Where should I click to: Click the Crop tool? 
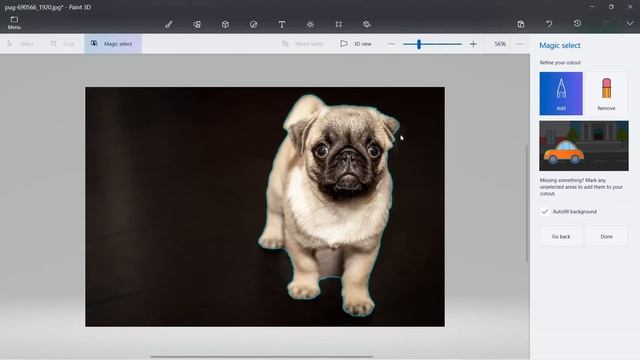(x=62, y=44)
